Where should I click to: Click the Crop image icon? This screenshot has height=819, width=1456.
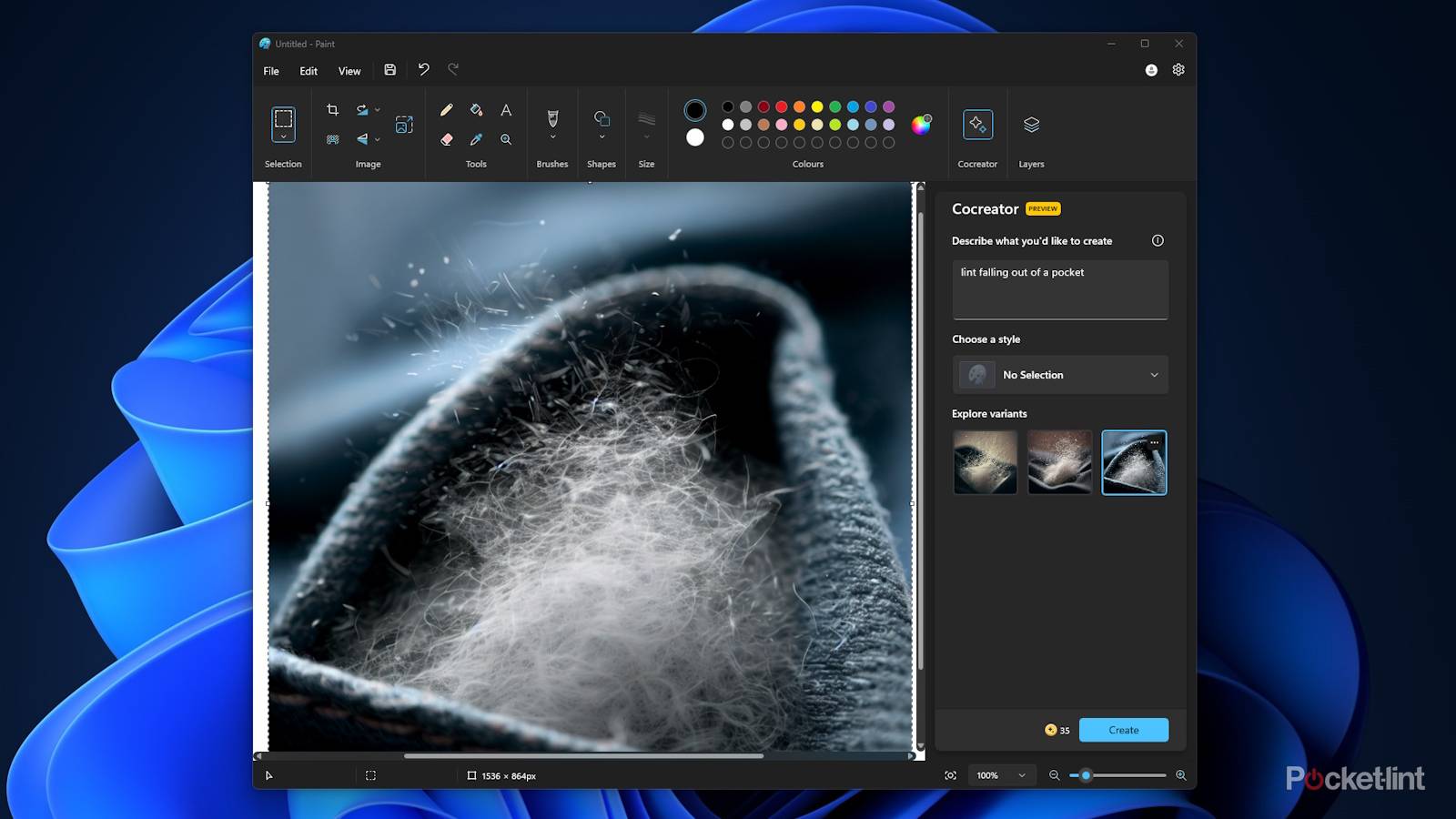point(332,110)
